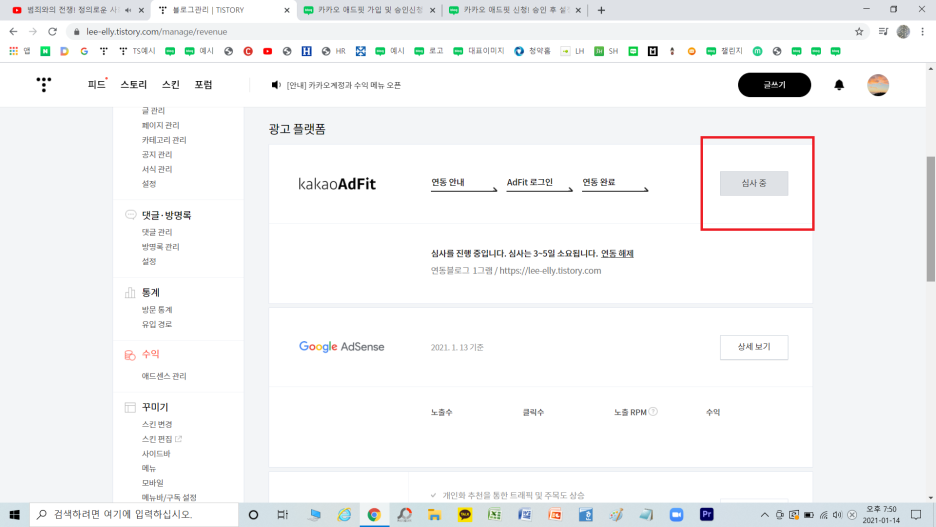
Task: Show hidden system tray icons
Action: pos(764,514)
